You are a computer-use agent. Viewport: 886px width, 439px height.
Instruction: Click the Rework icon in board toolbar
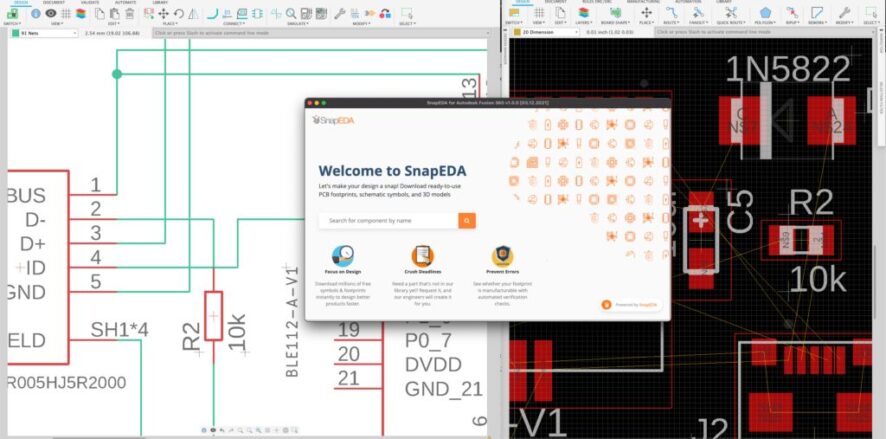(x=817, y=12)
